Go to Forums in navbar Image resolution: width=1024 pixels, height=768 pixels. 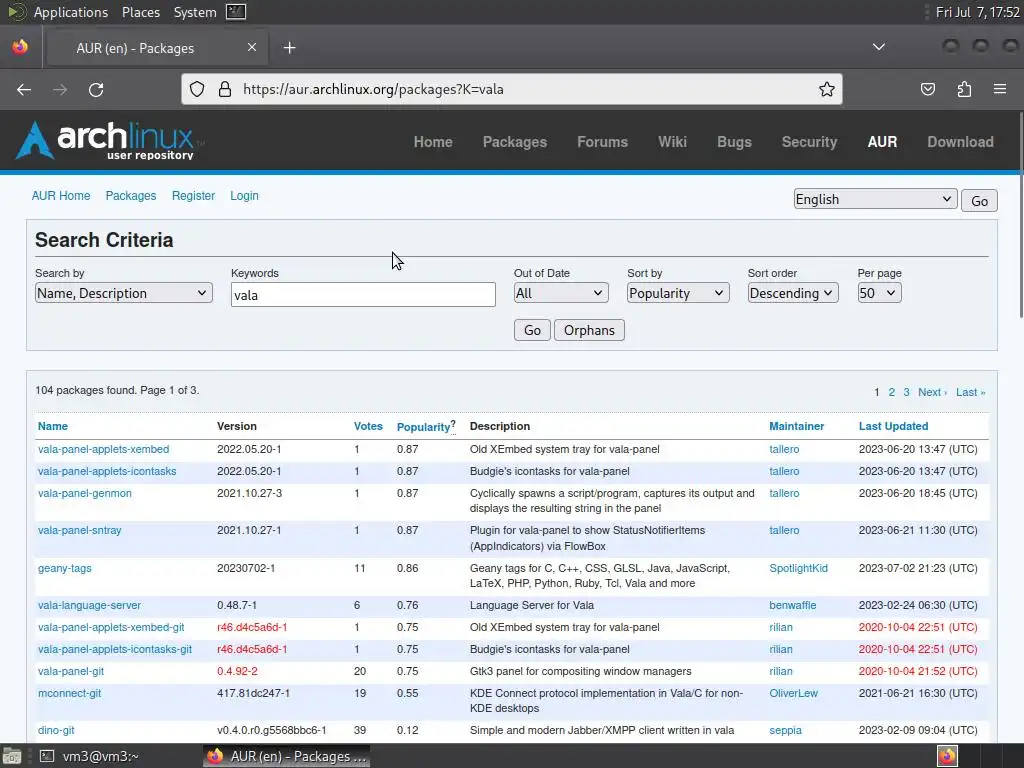602,142
